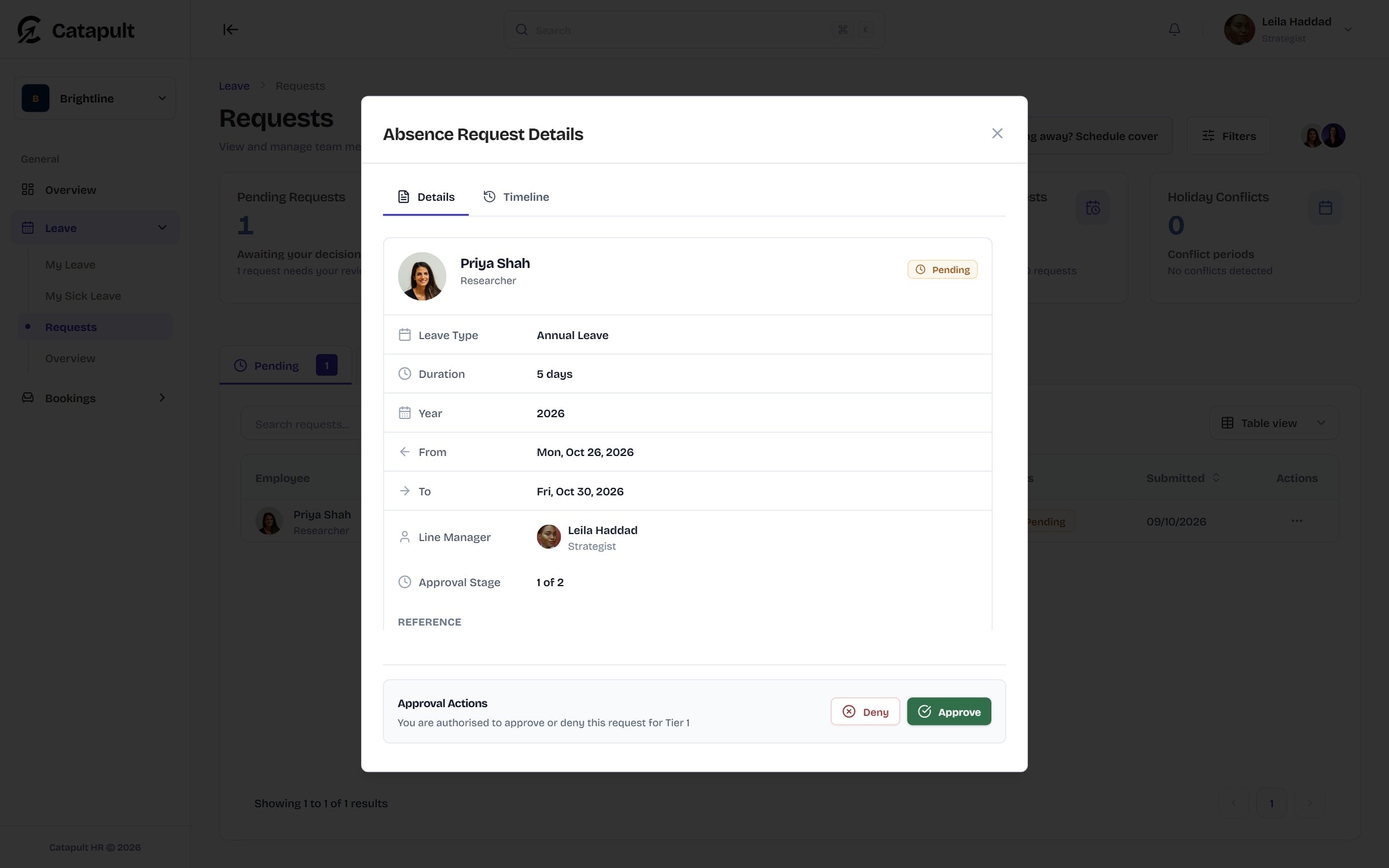1389x868 pixels.
Task: Close the Absence Request Details dialog
Action: tap(997, 134)
